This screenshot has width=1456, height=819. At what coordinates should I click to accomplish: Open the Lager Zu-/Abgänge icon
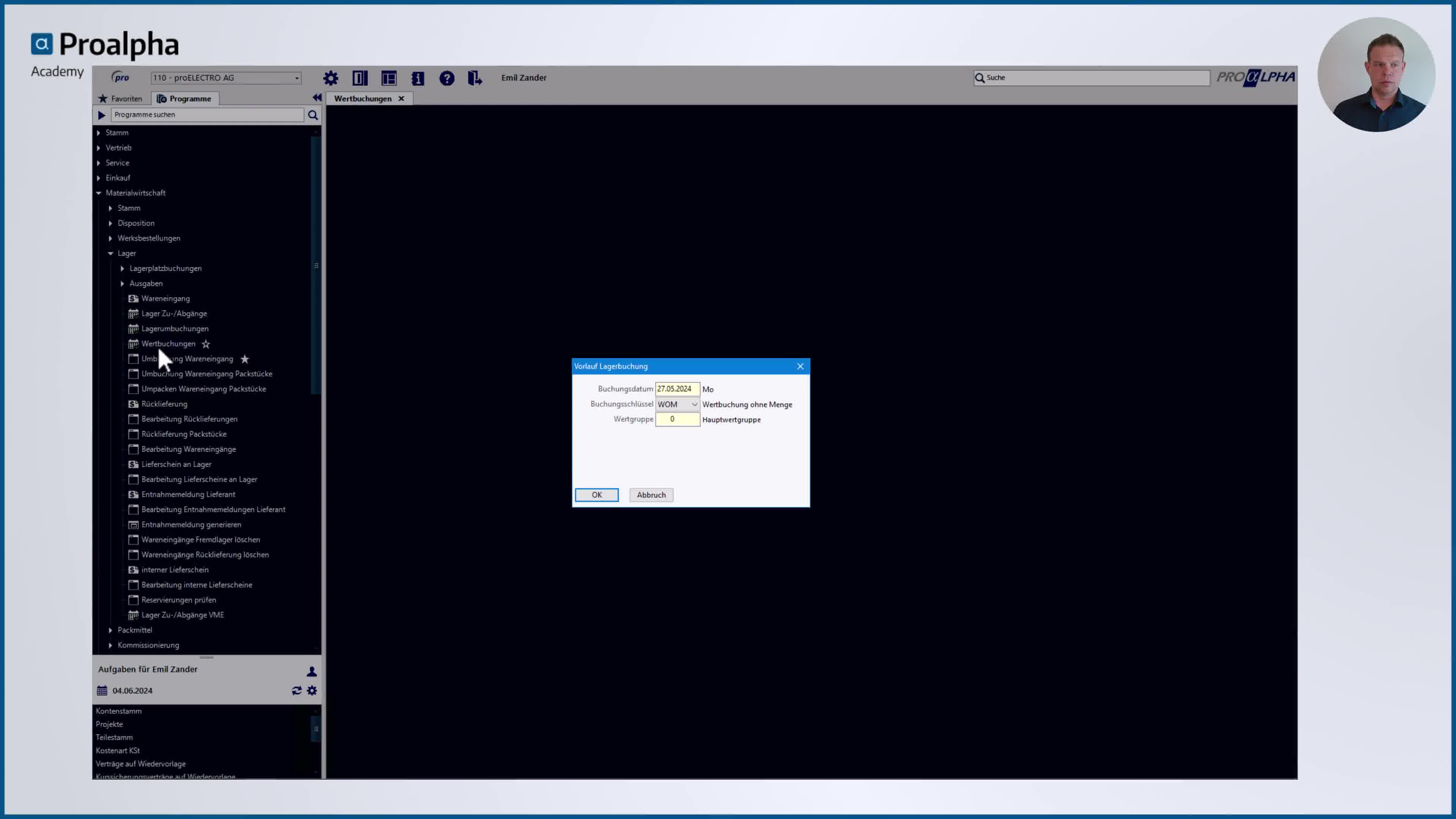(133, 314)
